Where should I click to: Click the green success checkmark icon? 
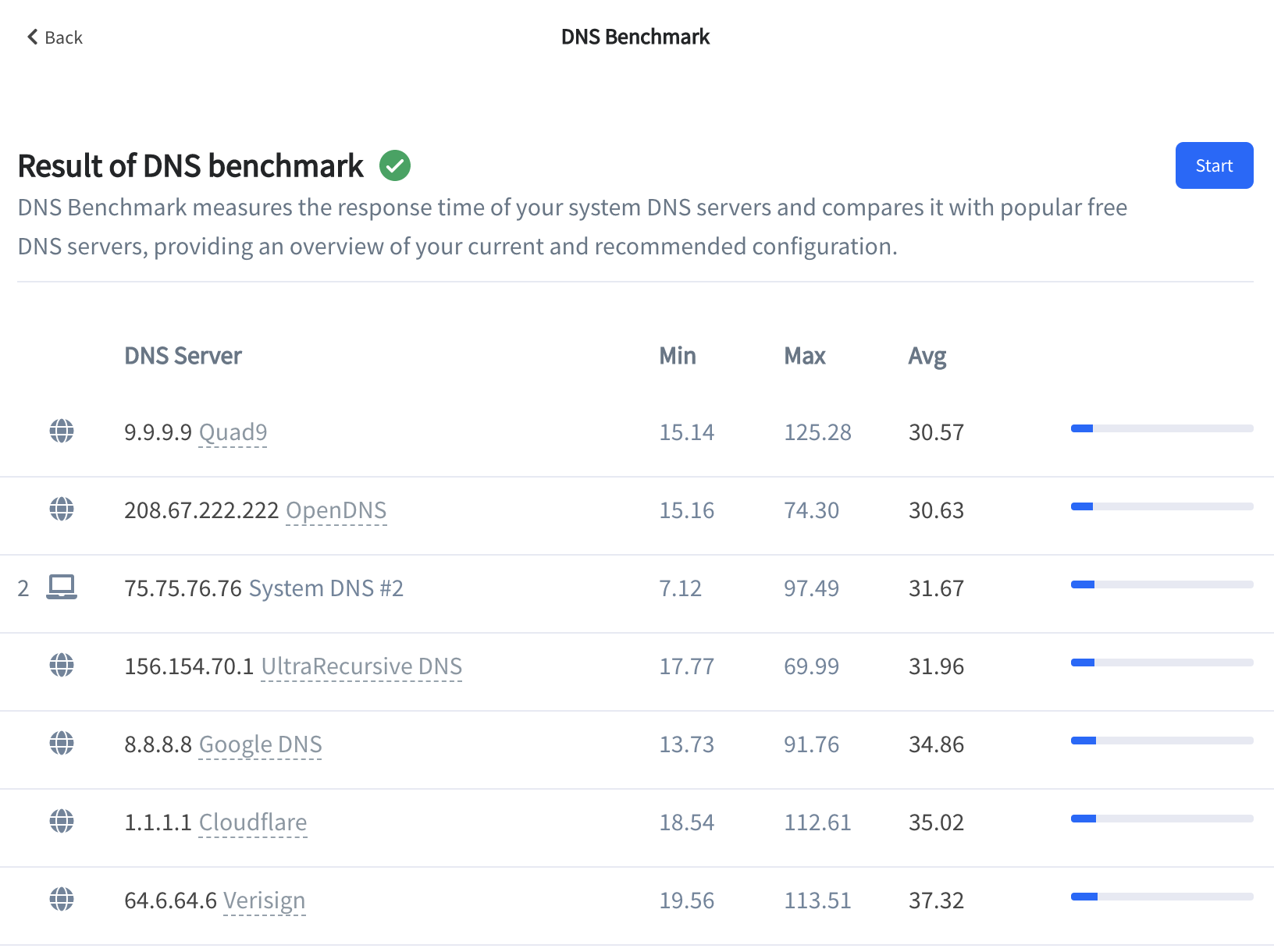[395, 165]
